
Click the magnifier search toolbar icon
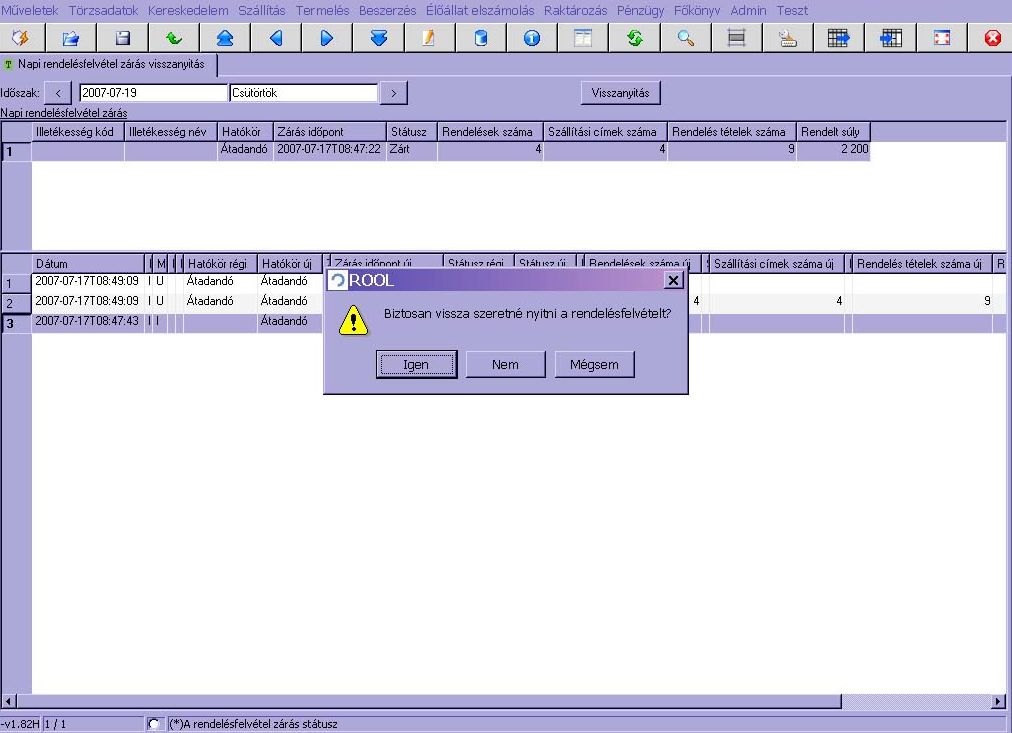click(685, 38)
